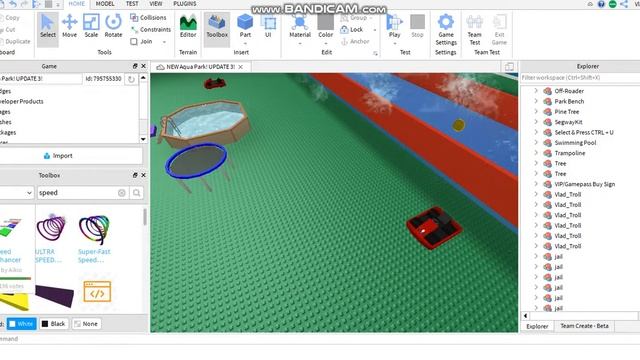The width and height of the screenshot is (640, 360).
Task: Switch to the PLUGINS ribbon tab
Action: coord(184,4)
